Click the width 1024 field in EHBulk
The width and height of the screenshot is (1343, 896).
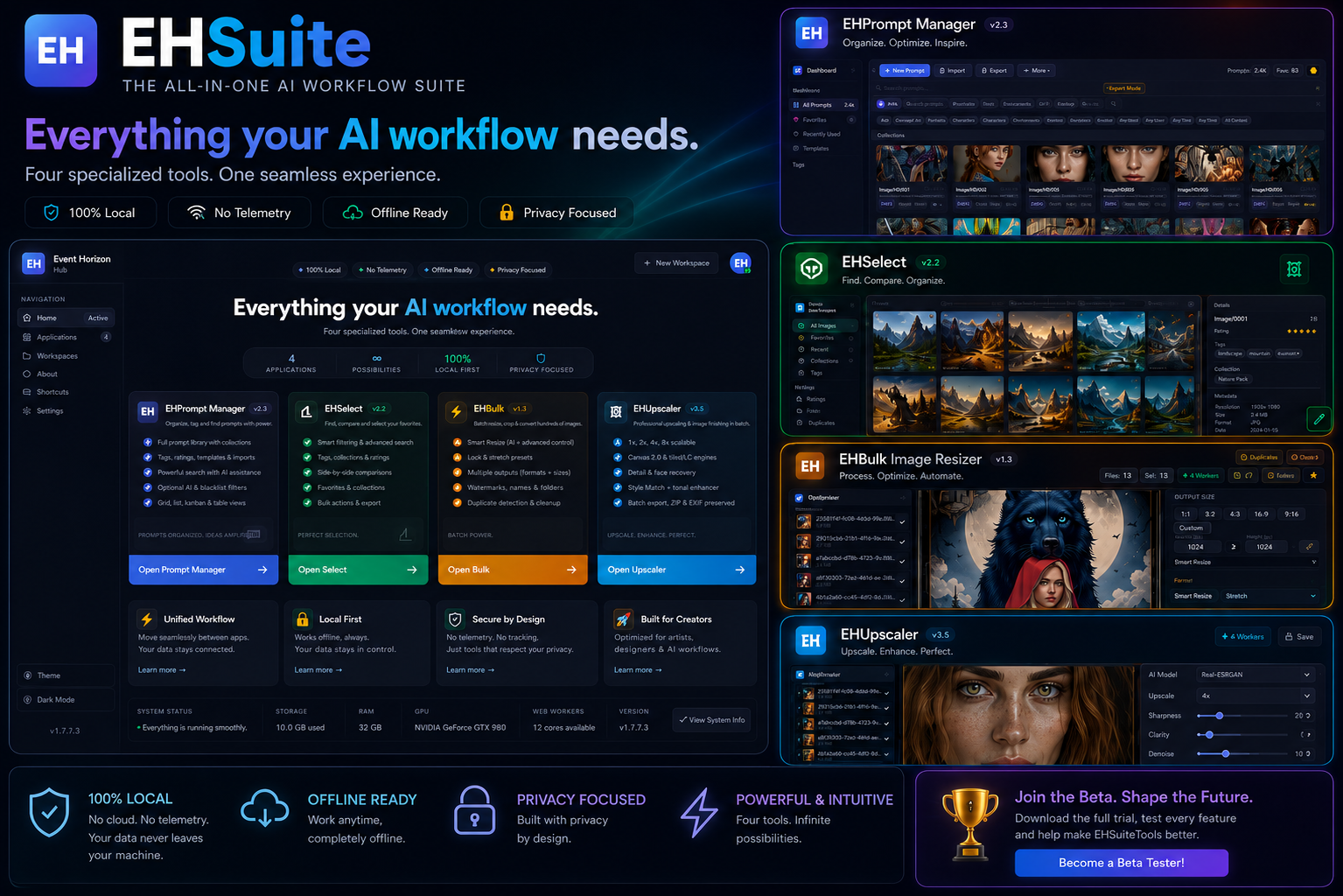click(x=1196, y=547)
